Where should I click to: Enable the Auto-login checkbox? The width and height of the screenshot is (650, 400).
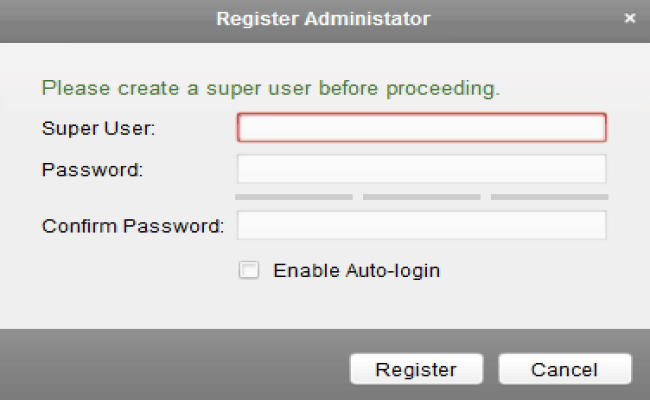point(249,270)
